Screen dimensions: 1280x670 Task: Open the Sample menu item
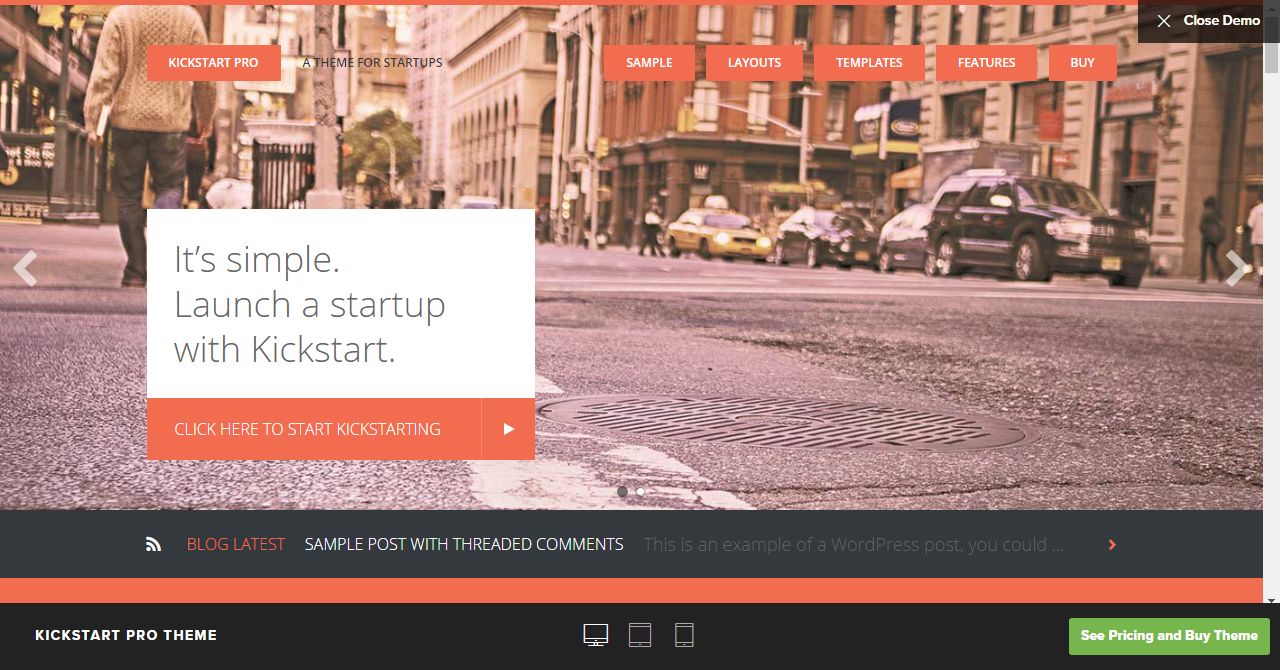[x=649, y=62]
